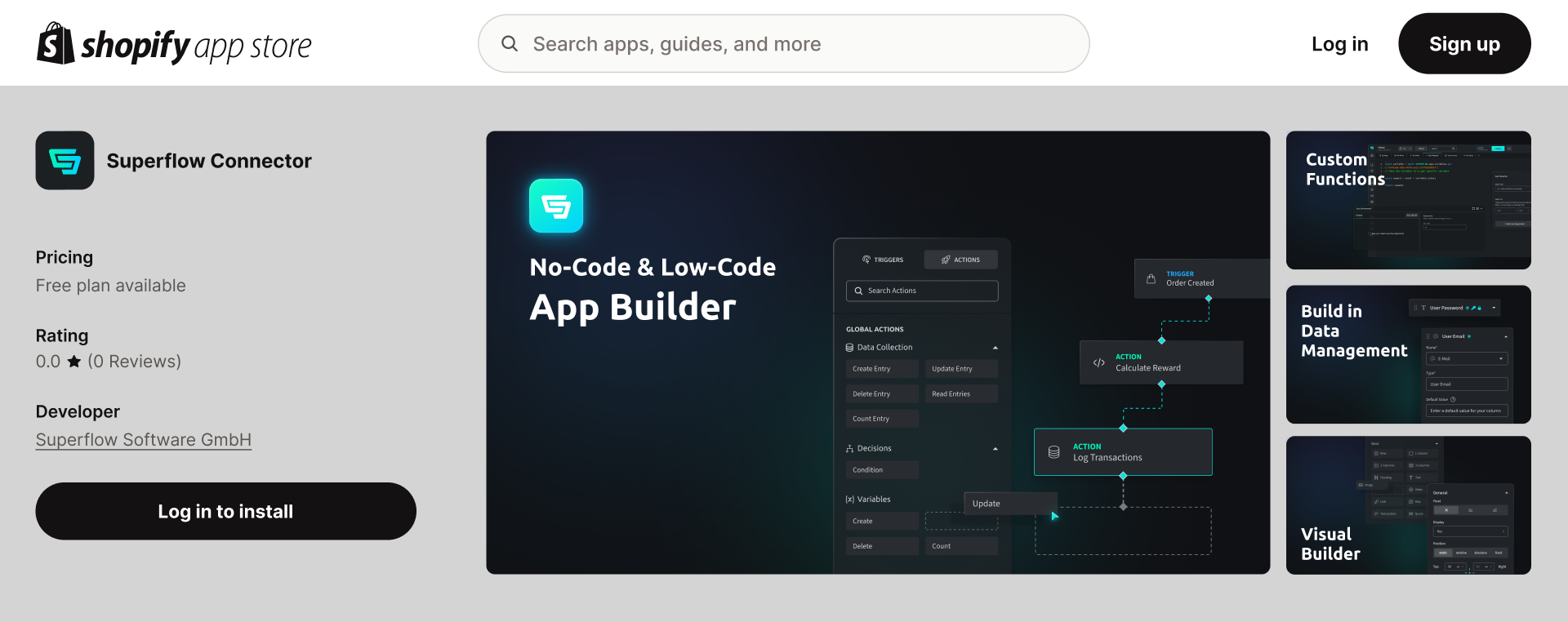Image resolution: width=1568 pixels, height=622 pixels.
Task: Click the search magnifier icon
Action: pos(510,43)
